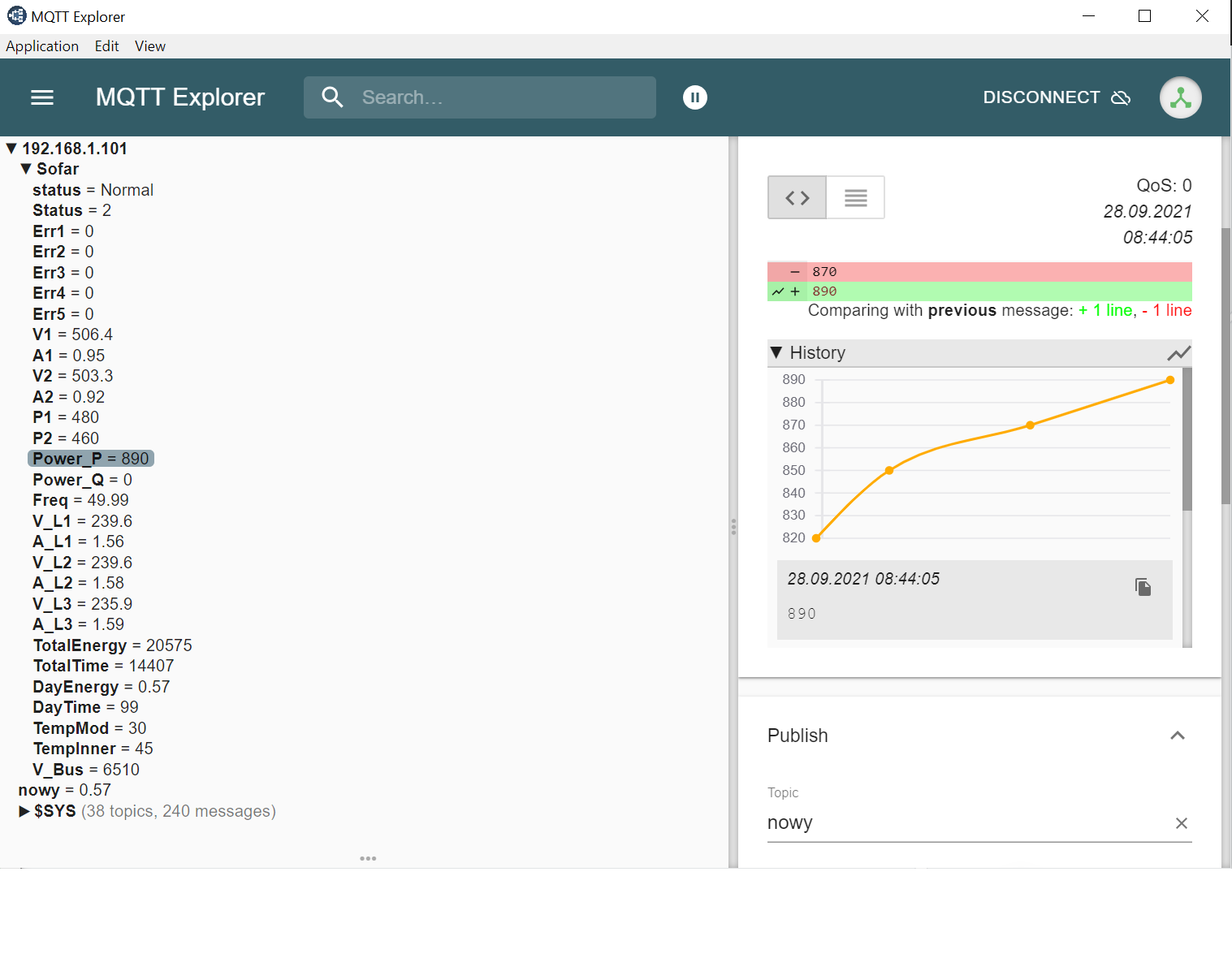Click the Topic field containing nowy
1232x958 pixels.
tap(966, 822)
